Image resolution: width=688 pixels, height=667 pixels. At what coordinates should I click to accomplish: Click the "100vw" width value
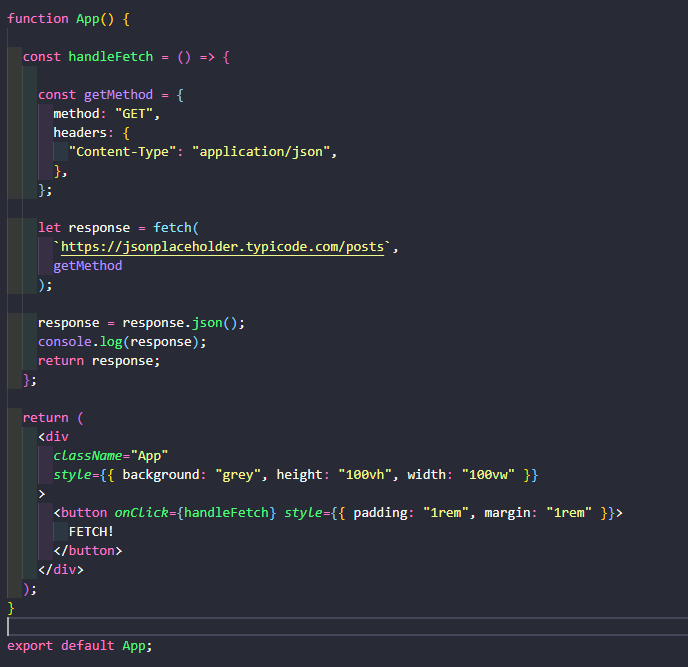pyautogui.click(x=488, y=475)
